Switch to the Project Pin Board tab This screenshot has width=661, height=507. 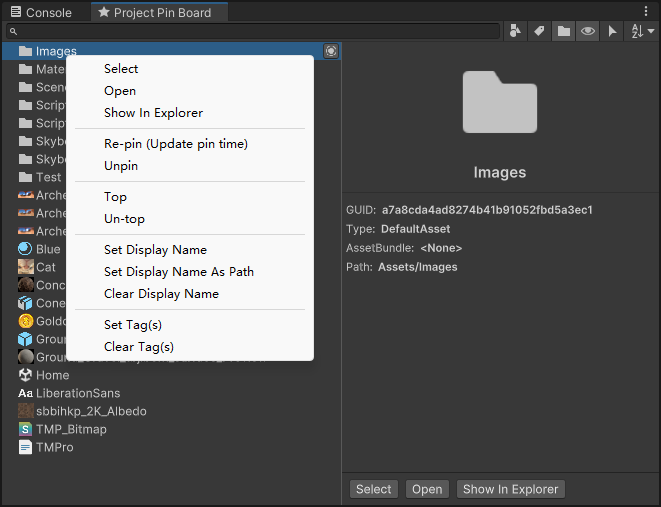click(x=160, y=13)
